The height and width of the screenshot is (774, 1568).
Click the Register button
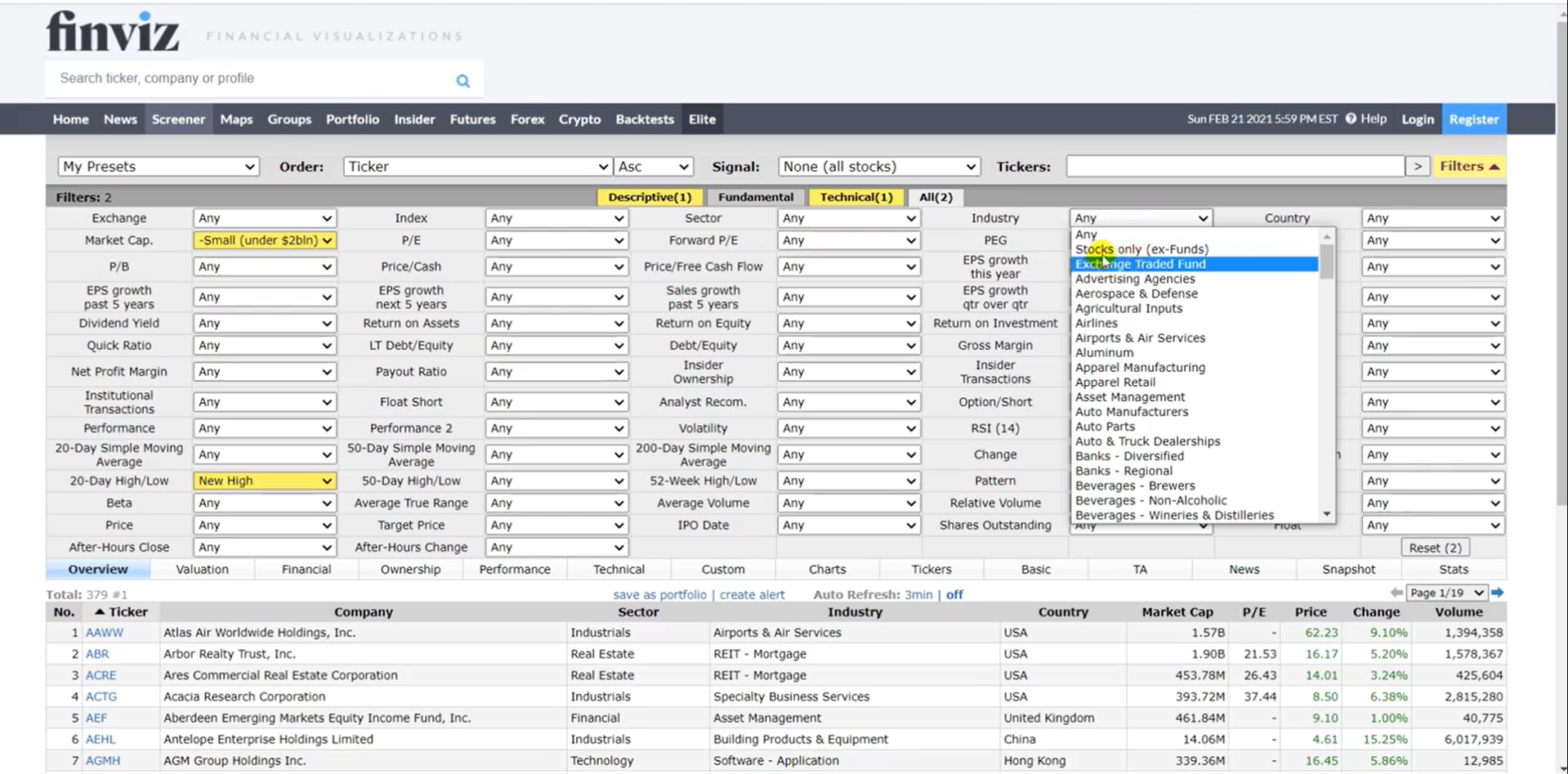click(1474, 119)
